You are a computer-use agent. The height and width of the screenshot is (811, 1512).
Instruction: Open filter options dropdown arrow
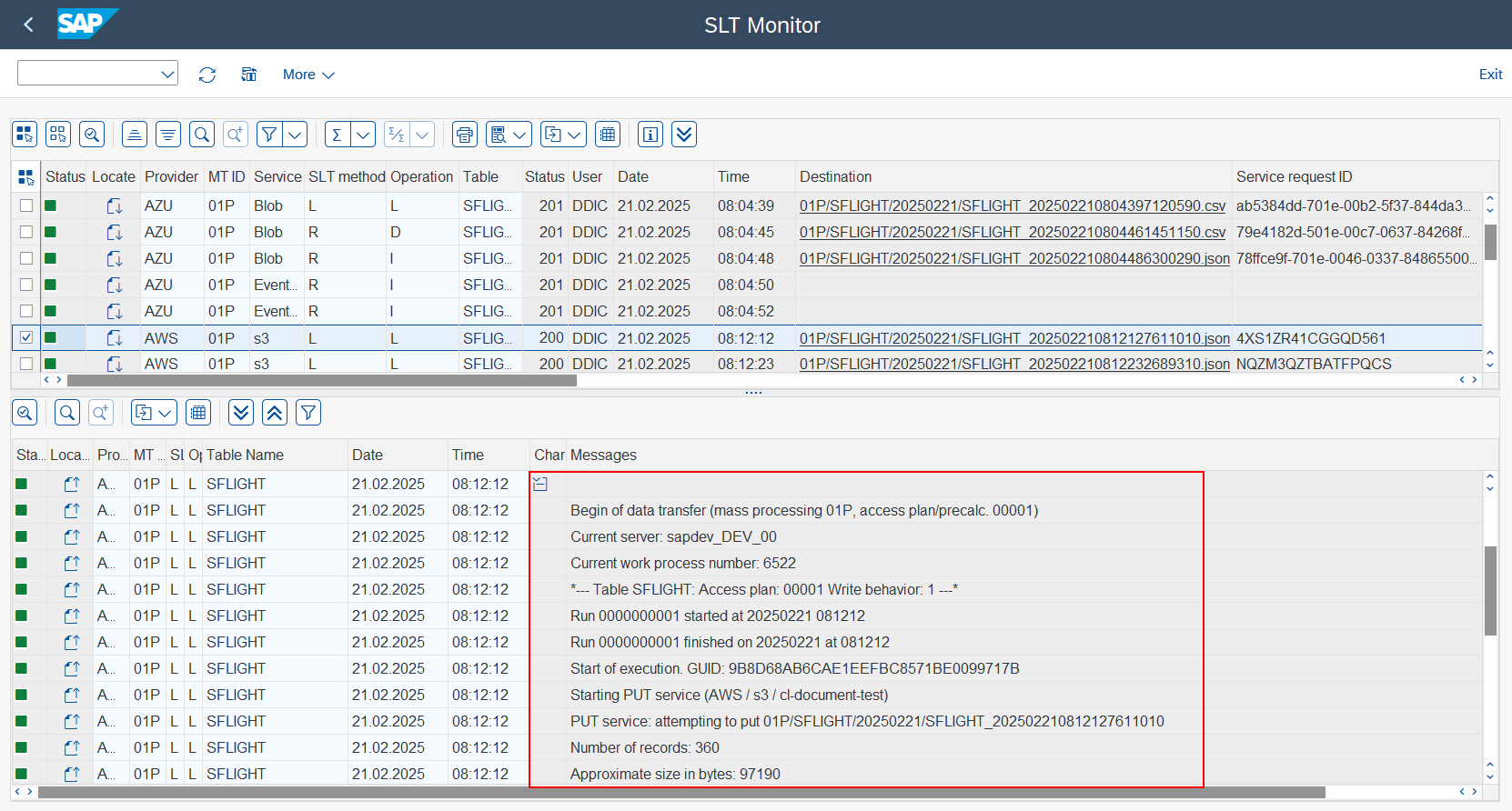(295, 135)
